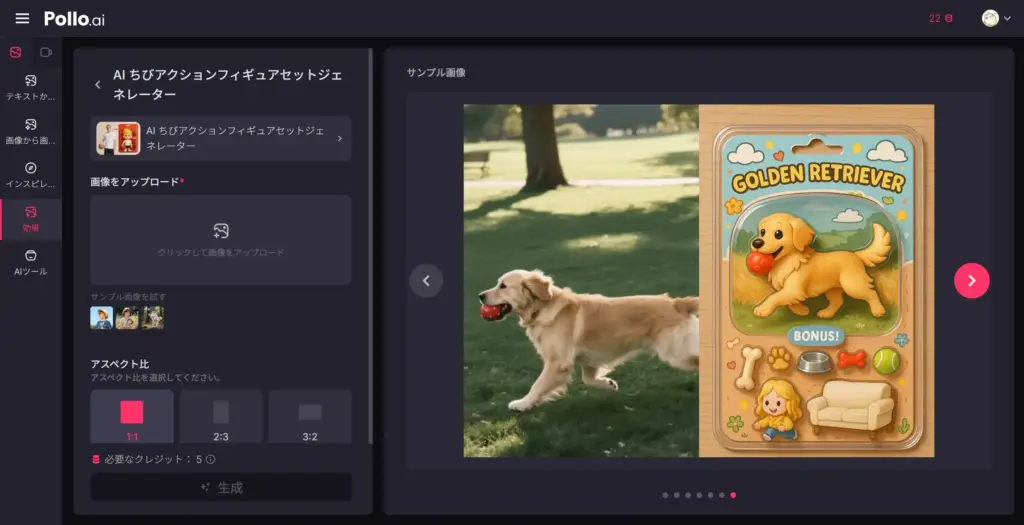Click the image upload area

[x=221, y=240]
